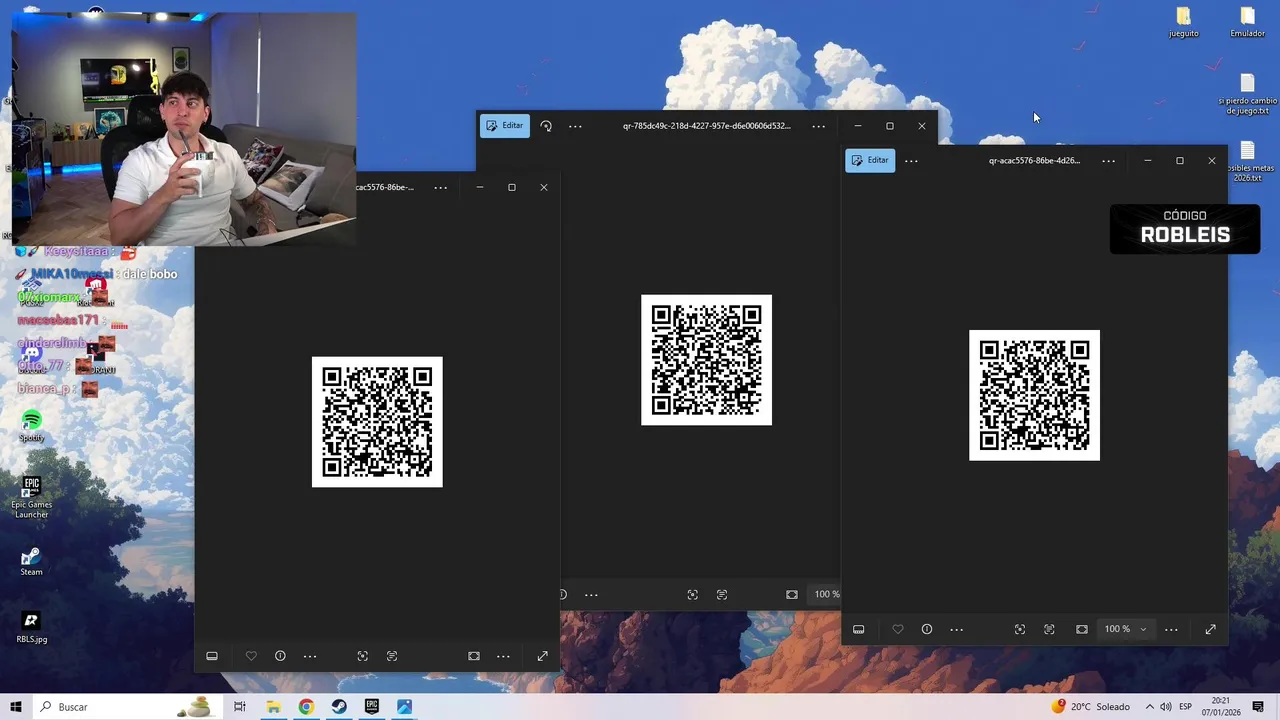
Task: Click the QR code in left window
Action: [377, 422]
